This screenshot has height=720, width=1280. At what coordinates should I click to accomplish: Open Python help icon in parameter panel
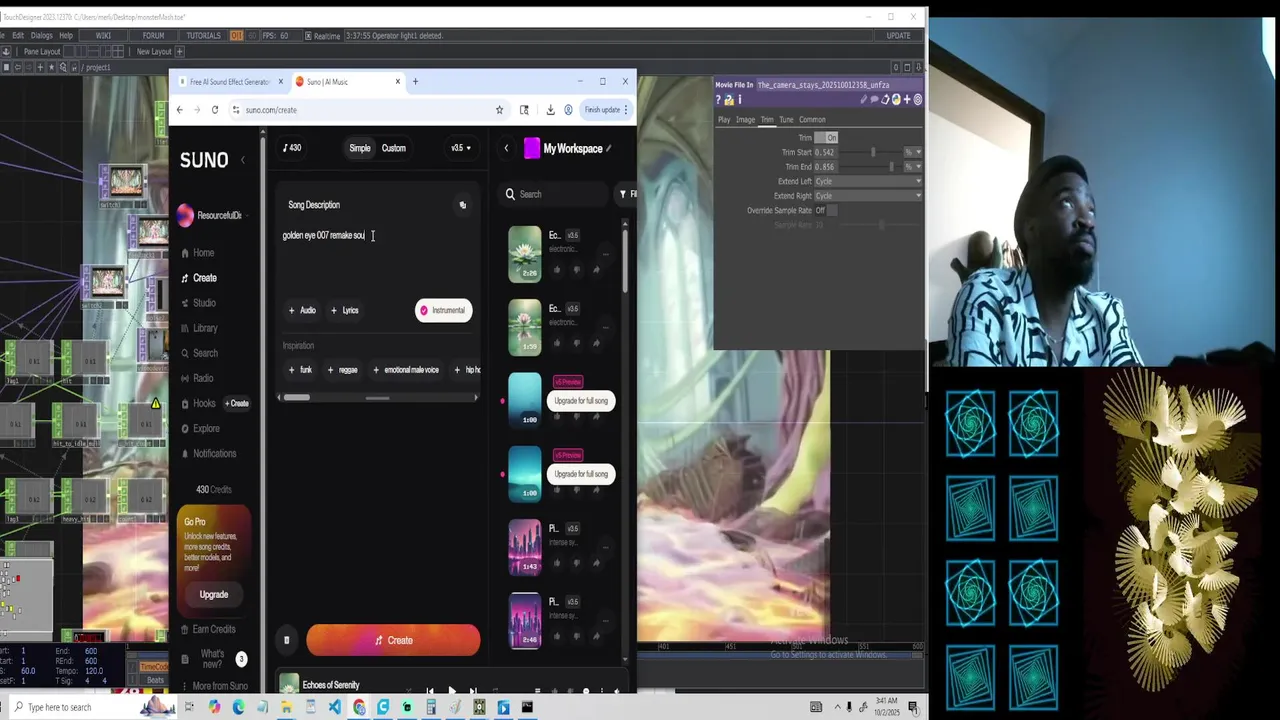(728, 100)
